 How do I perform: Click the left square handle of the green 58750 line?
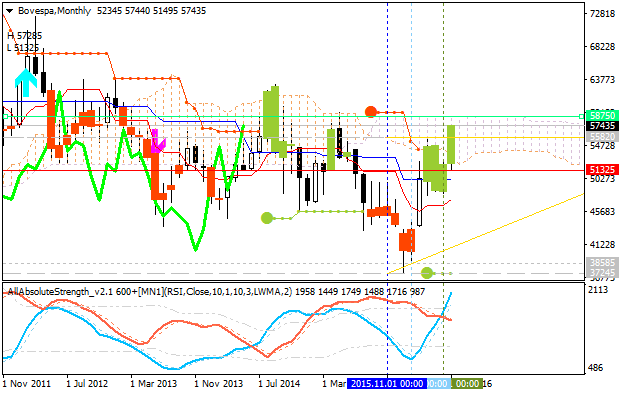point(6,117)
